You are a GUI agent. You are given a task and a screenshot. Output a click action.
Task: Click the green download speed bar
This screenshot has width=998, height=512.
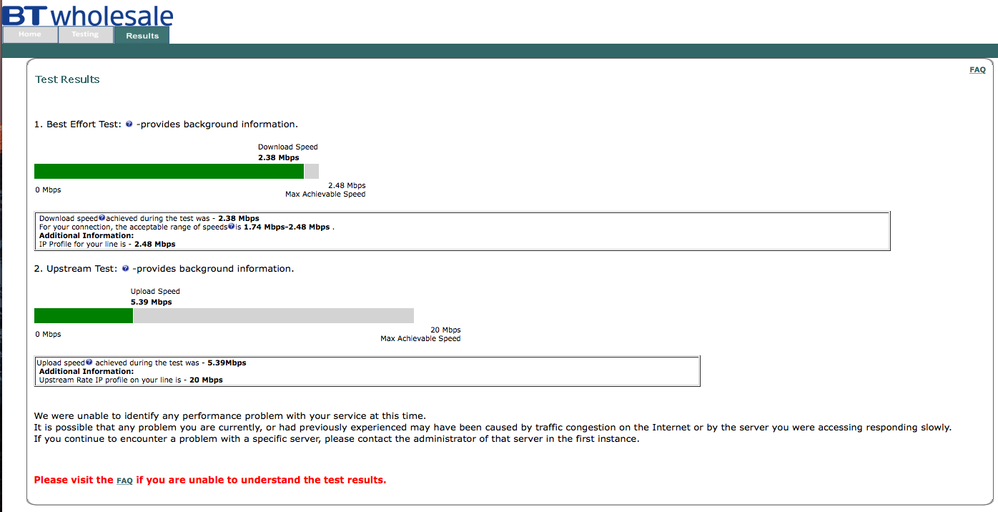pos(169,171)
